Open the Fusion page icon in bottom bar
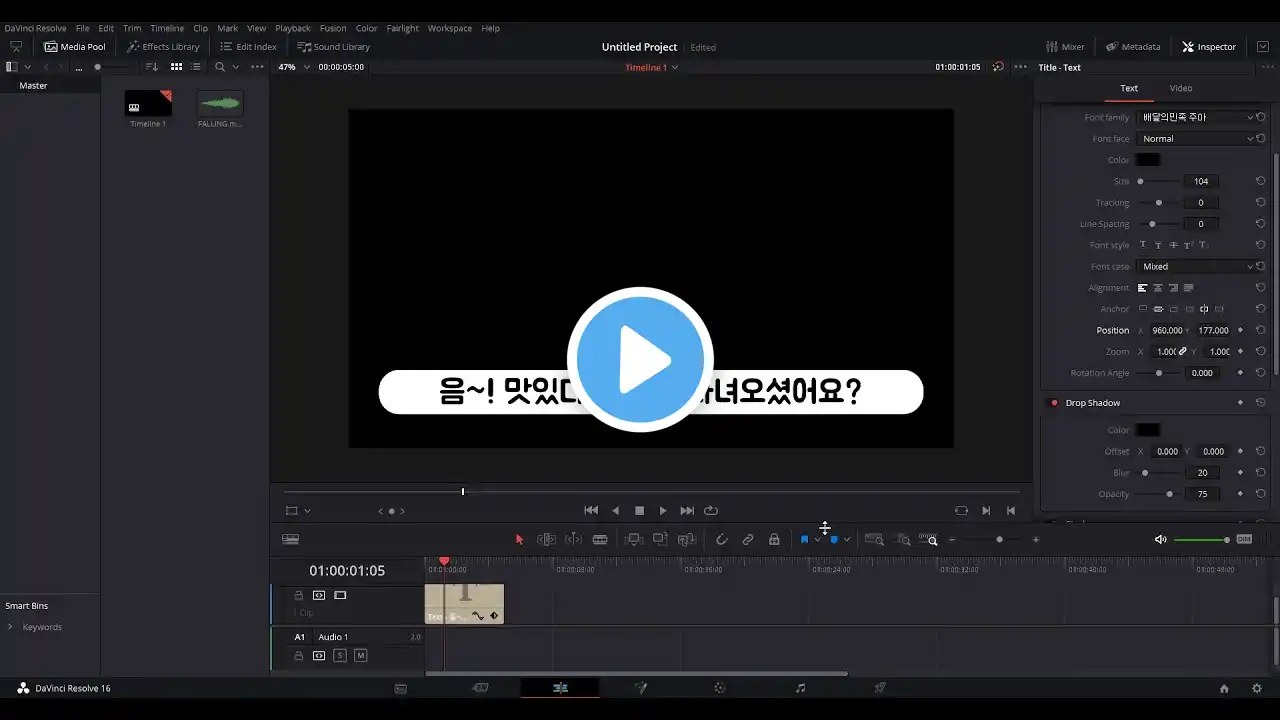The height and width of the screenshot is (720, 1280). [640, 688]
